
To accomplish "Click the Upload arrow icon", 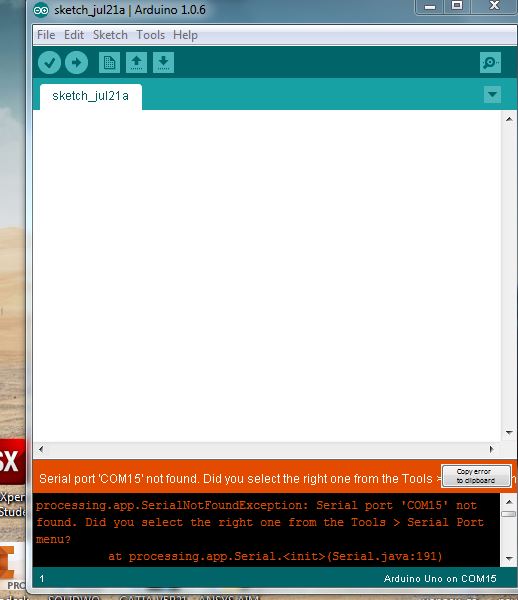I will tap(77, 62).
